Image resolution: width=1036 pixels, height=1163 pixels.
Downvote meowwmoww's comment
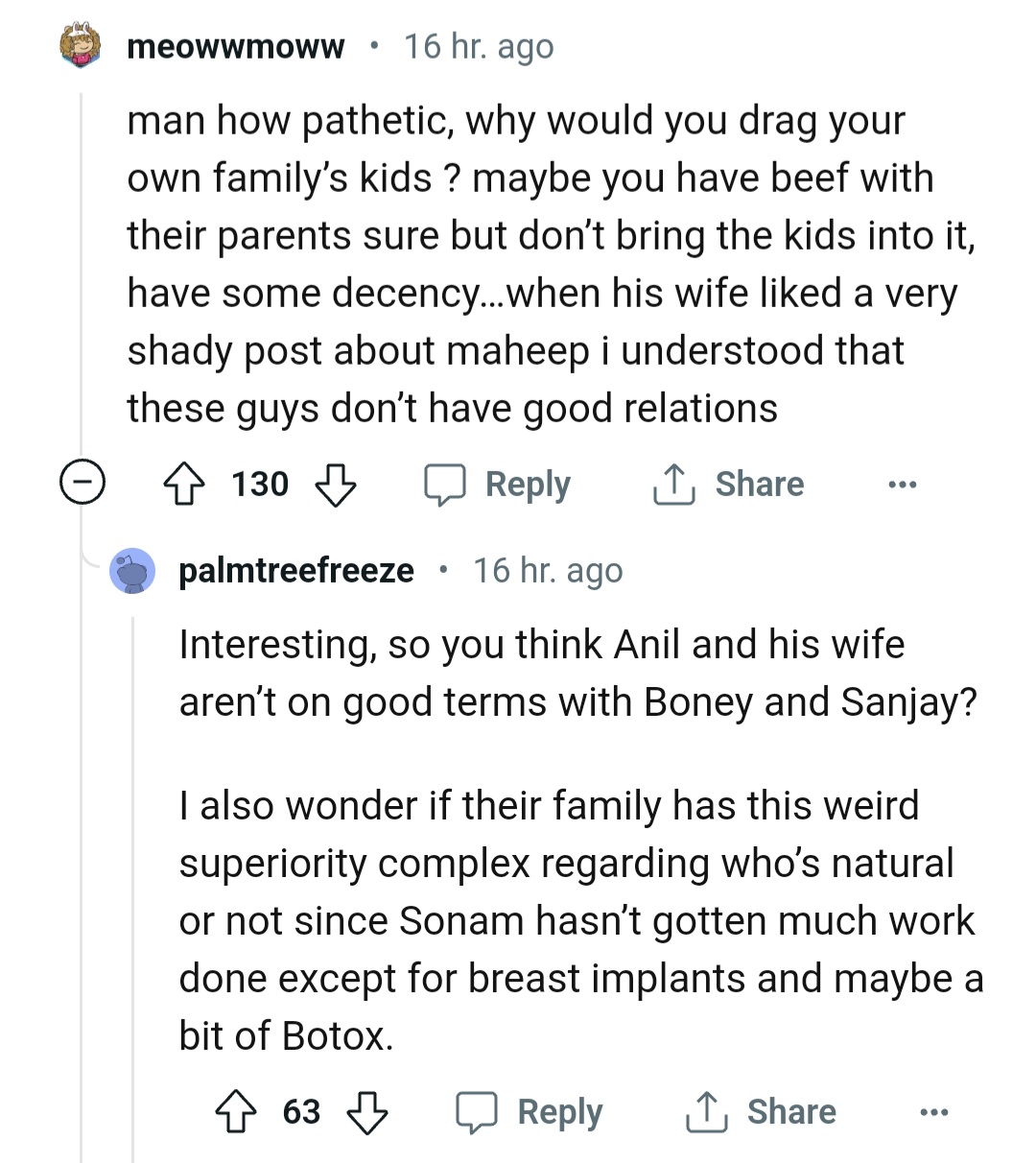[336, 485]
